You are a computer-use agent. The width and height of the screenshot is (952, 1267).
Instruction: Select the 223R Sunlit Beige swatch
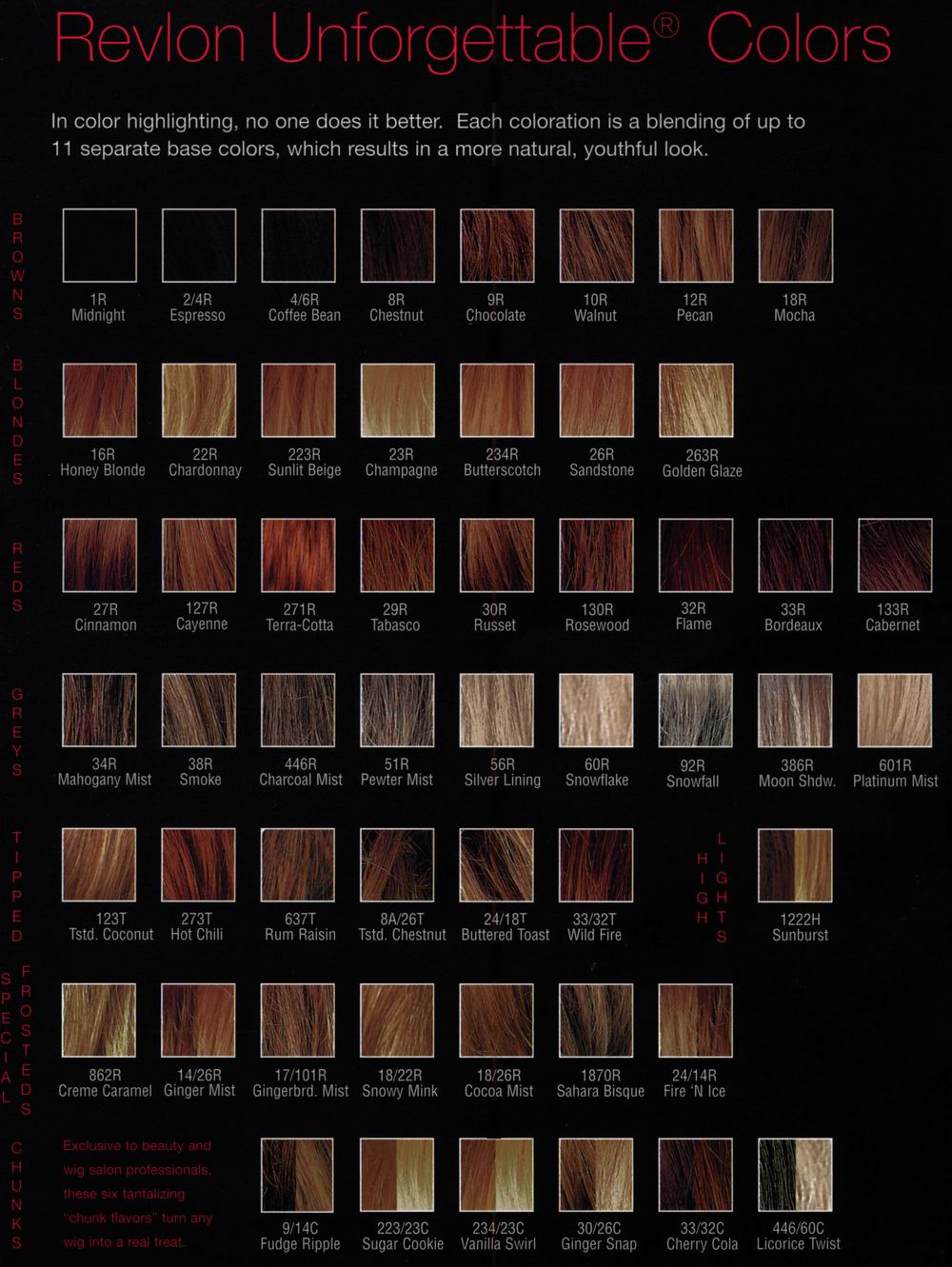[298, 401]
